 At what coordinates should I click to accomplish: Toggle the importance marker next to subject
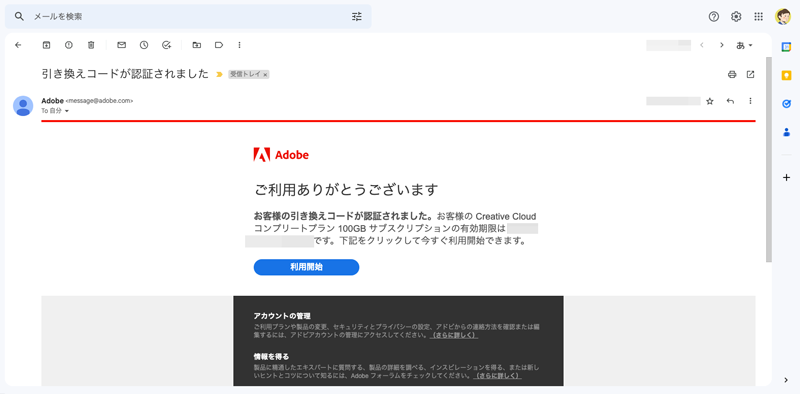(x=219, y=75)
